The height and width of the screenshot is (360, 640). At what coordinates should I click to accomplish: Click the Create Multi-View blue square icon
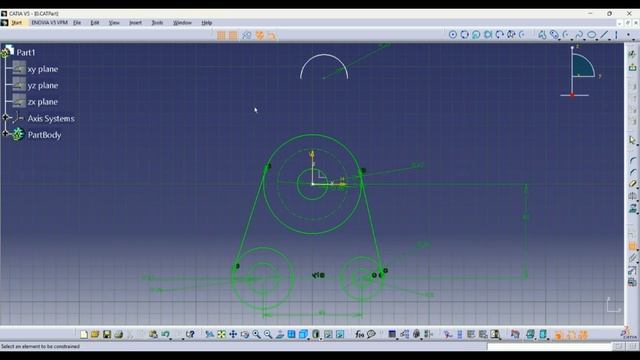(291, 335)
